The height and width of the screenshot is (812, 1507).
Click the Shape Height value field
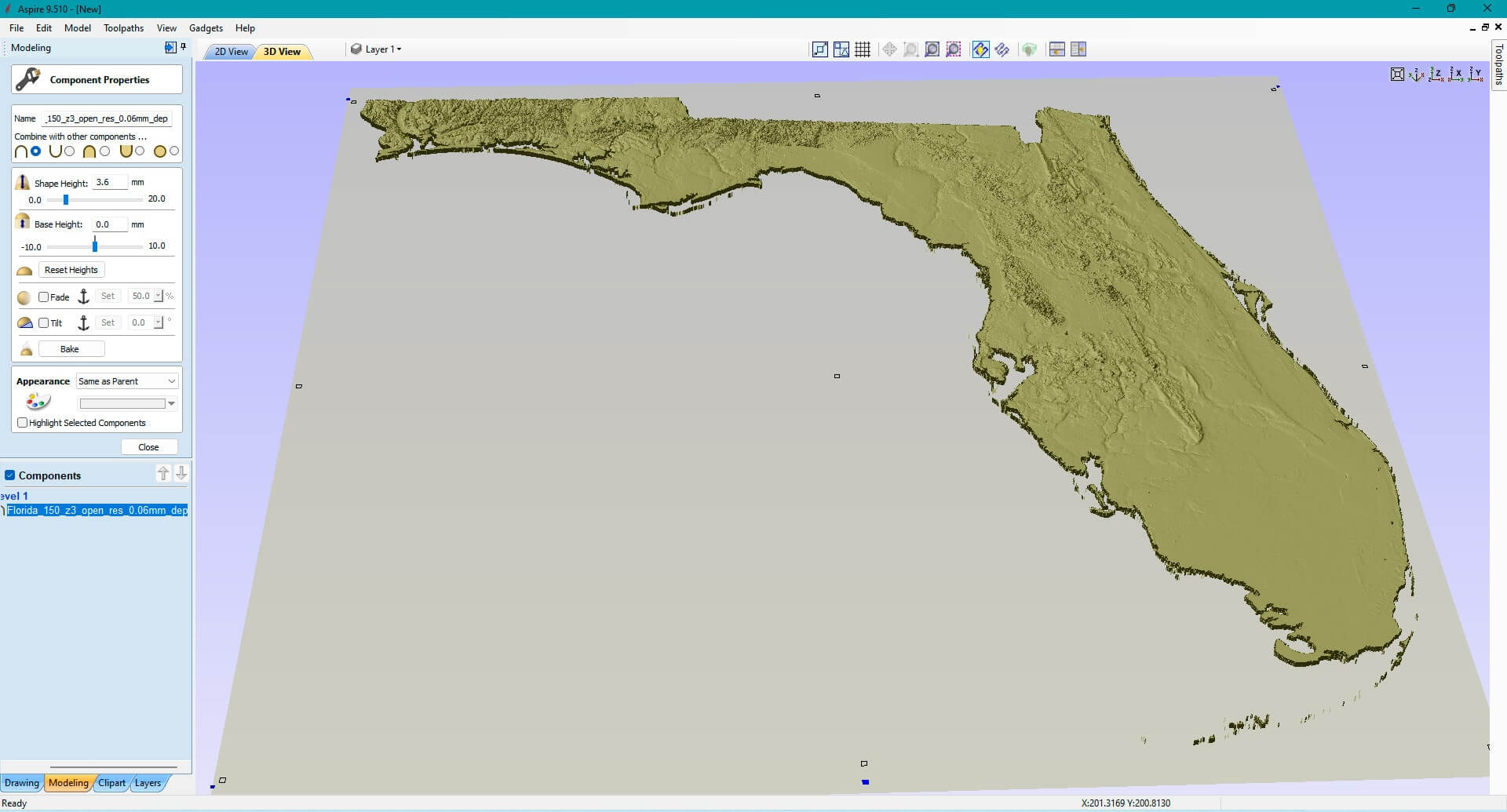tap(110, 182)
